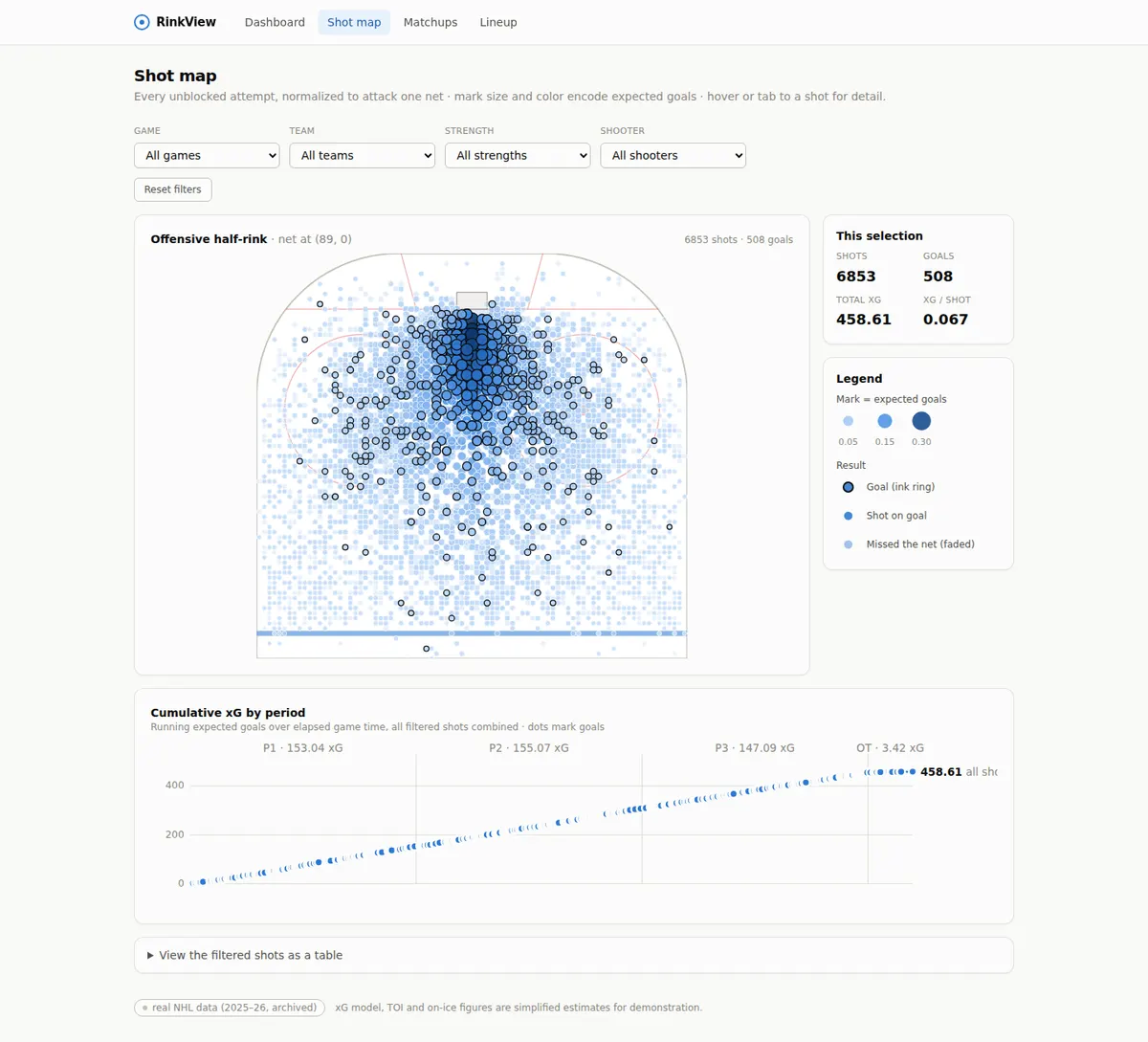Click the net rectangle on the rink

[472, 300]
